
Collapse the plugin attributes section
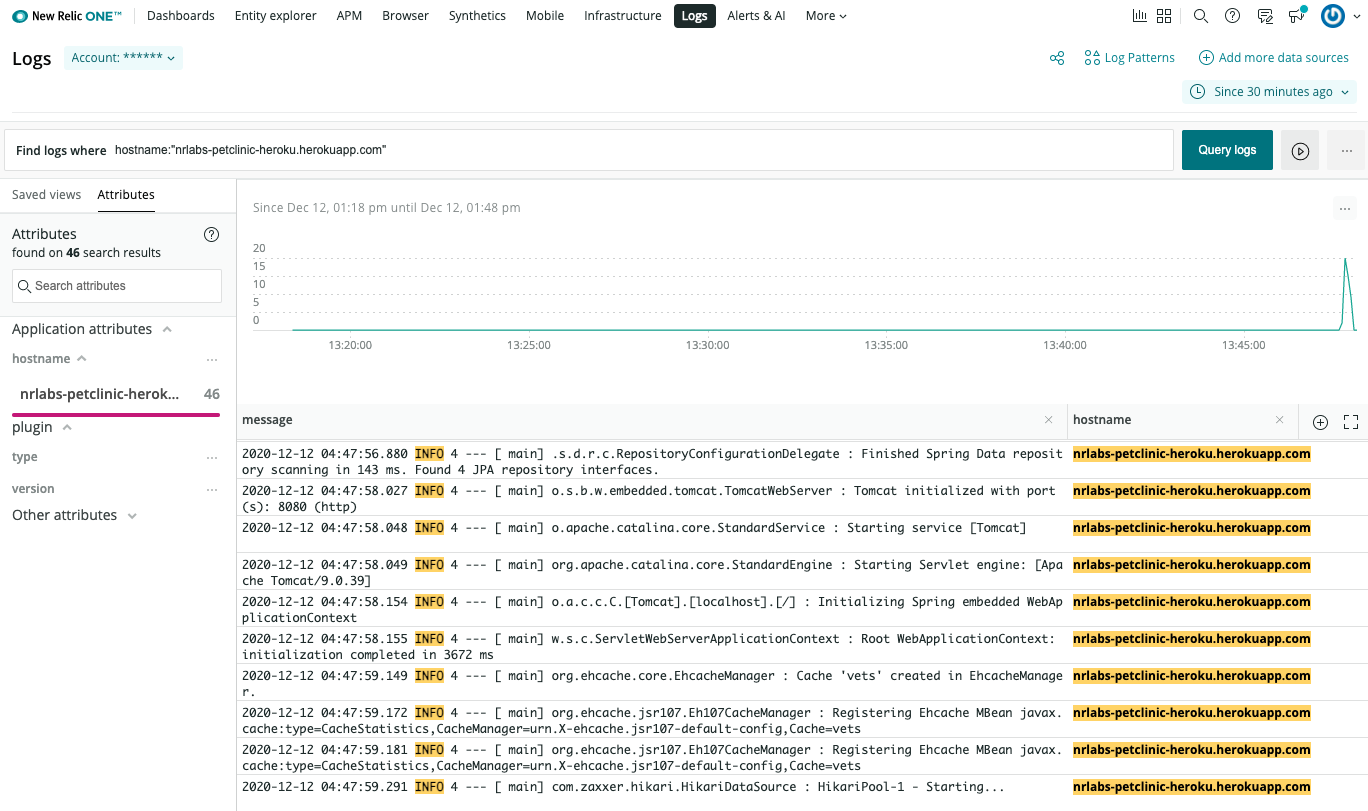pyautogui.click(x=67, y=427)
